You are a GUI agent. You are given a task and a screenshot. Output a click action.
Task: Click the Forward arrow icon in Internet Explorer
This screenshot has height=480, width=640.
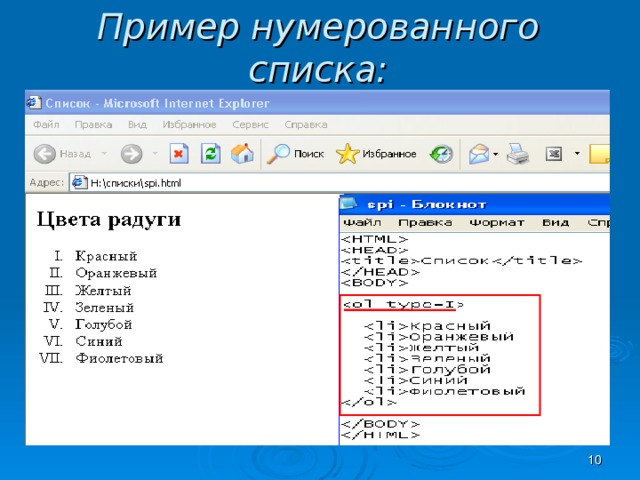131,154
